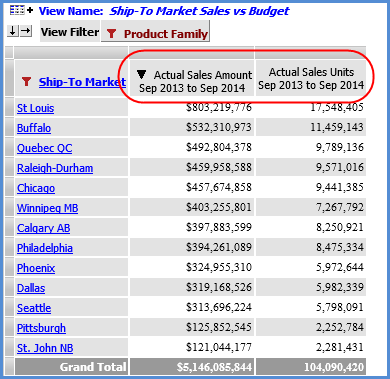Viewport: 390px width, 379px height.
Task: Click sort triangle on Actual Sales Amount
Action: tap(142, 75)
